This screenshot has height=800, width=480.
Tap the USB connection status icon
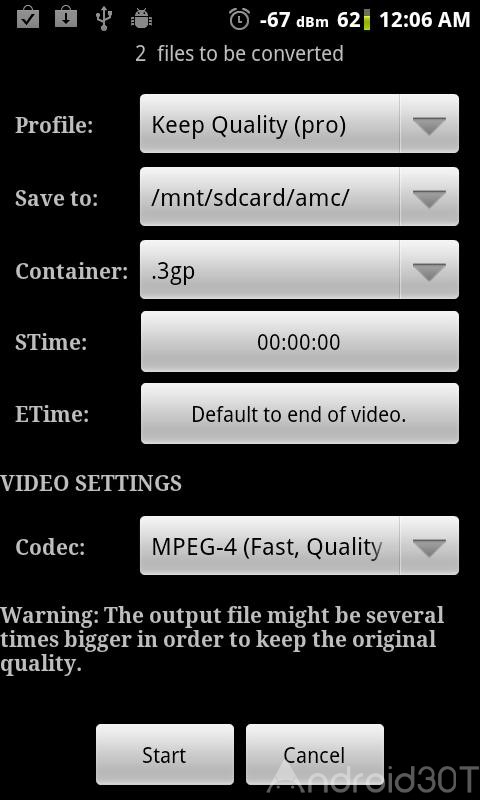coord(104,19)
